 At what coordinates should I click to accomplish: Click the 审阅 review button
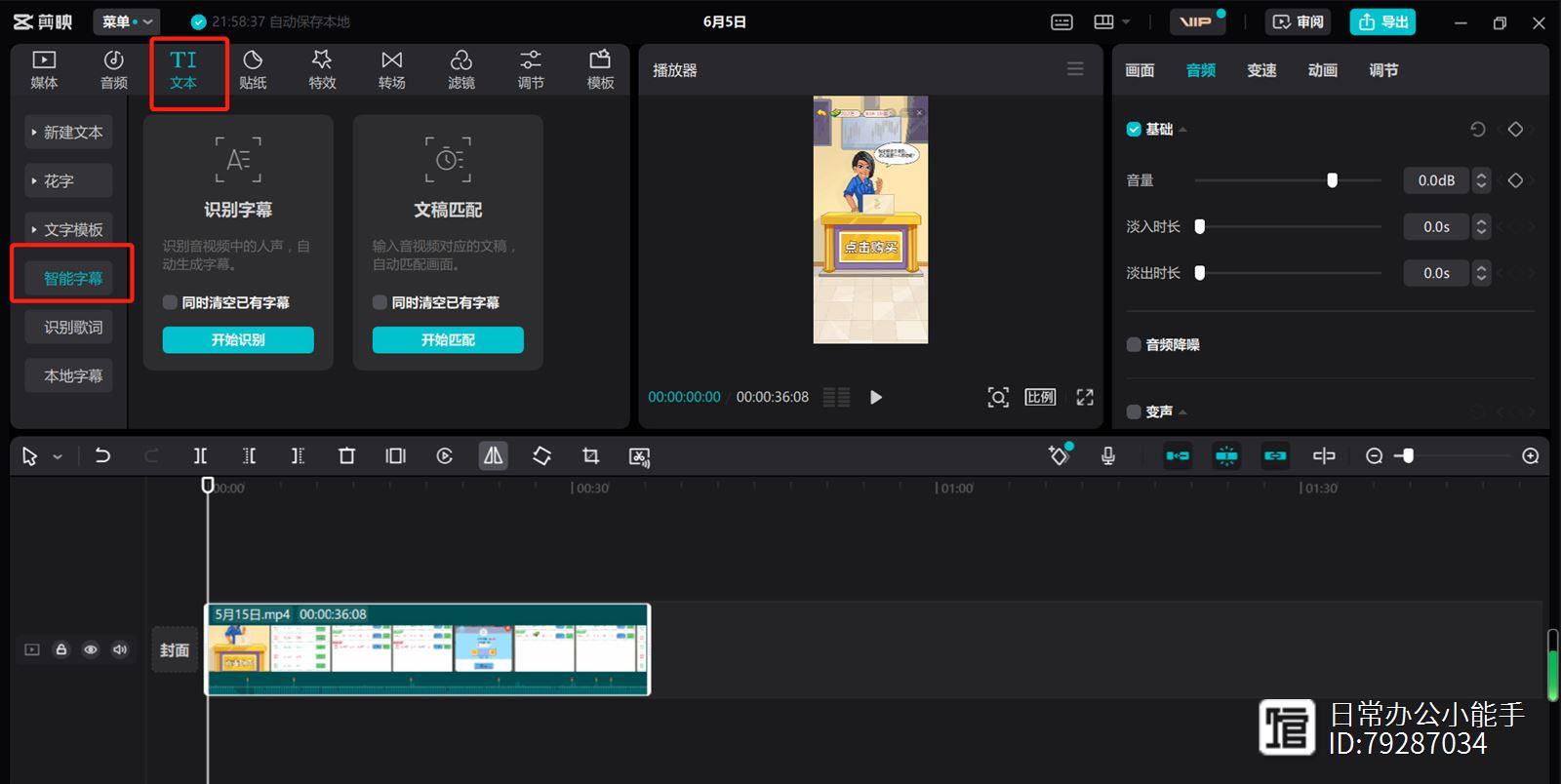(x=1299, y=21)
